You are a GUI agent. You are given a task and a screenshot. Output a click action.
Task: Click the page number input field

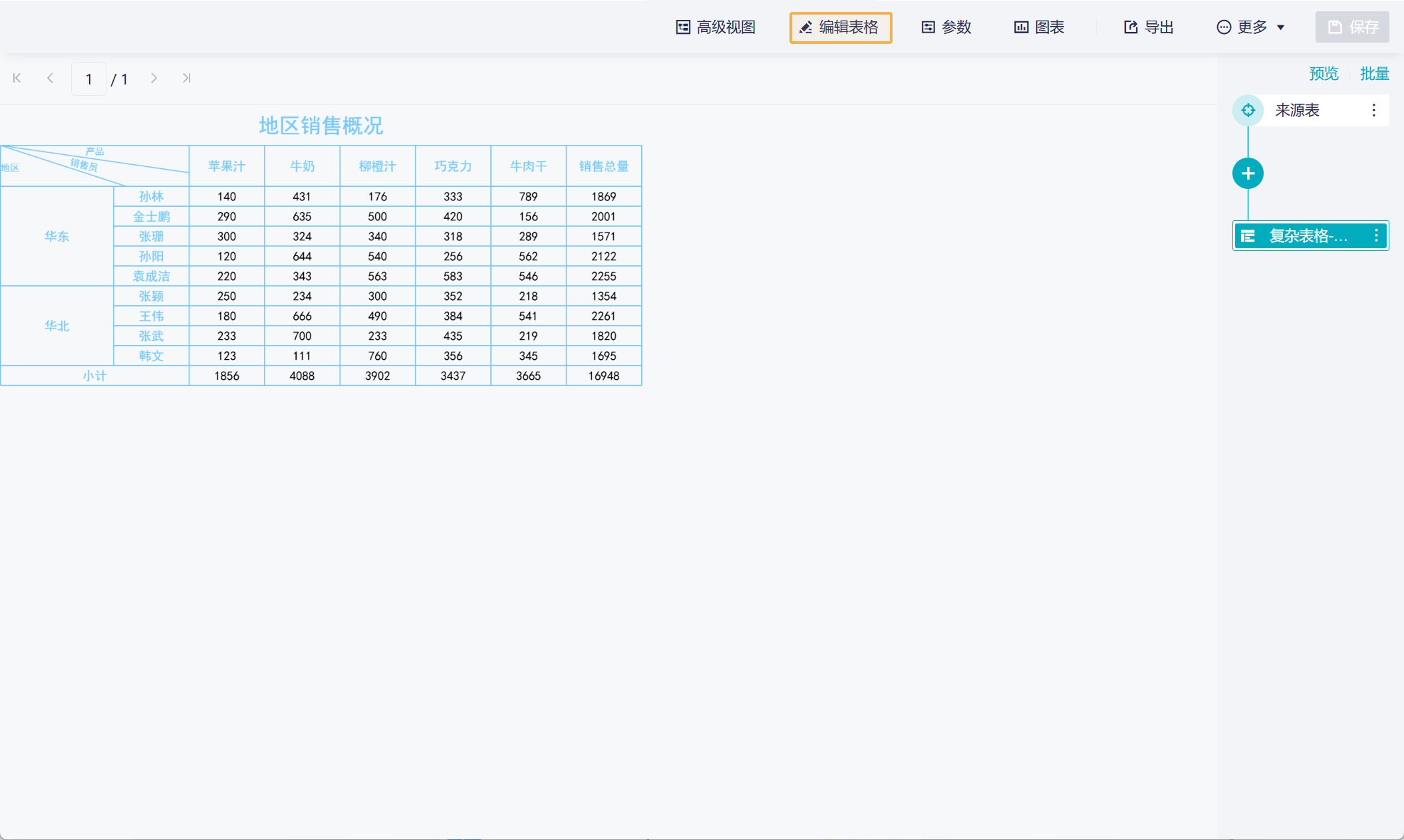pyautogui.click(x=89, y=79)
